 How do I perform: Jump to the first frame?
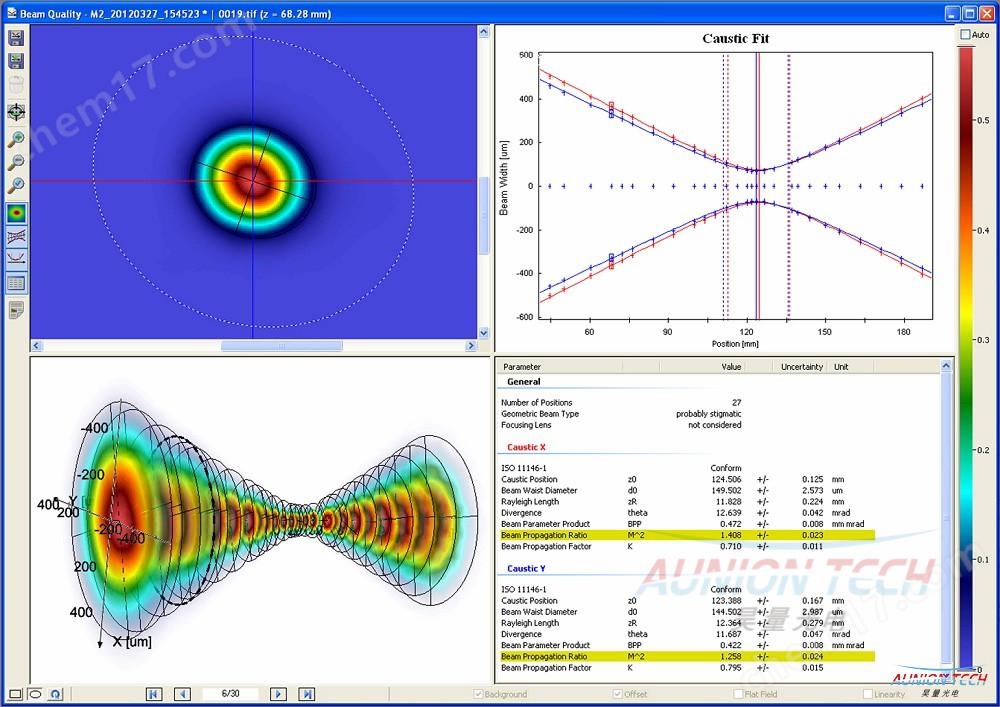tap(154, 694)
